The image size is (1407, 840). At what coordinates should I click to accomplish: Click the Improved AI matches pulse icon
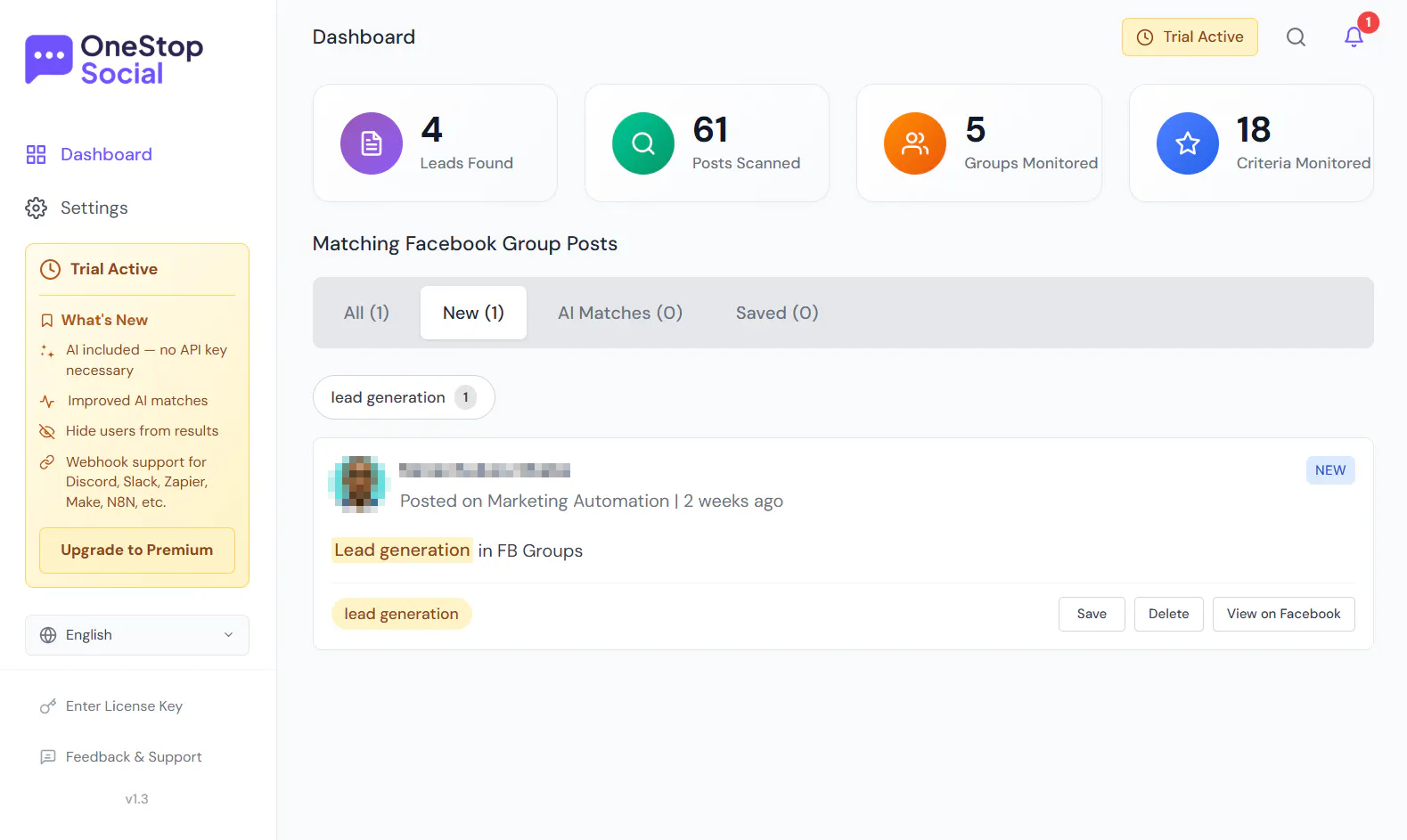(x=47, y=402)
